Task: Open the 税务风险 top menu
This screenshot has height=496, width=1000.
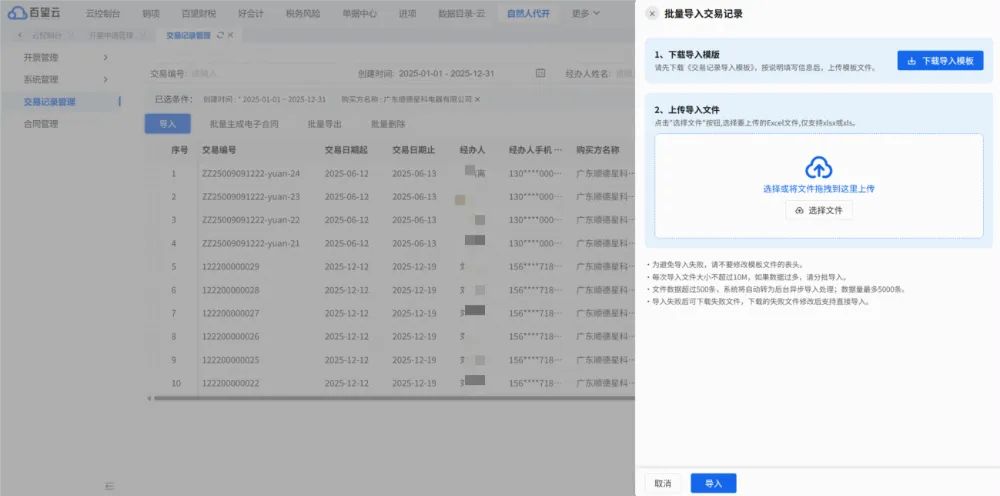Action: tap(303, 13)
